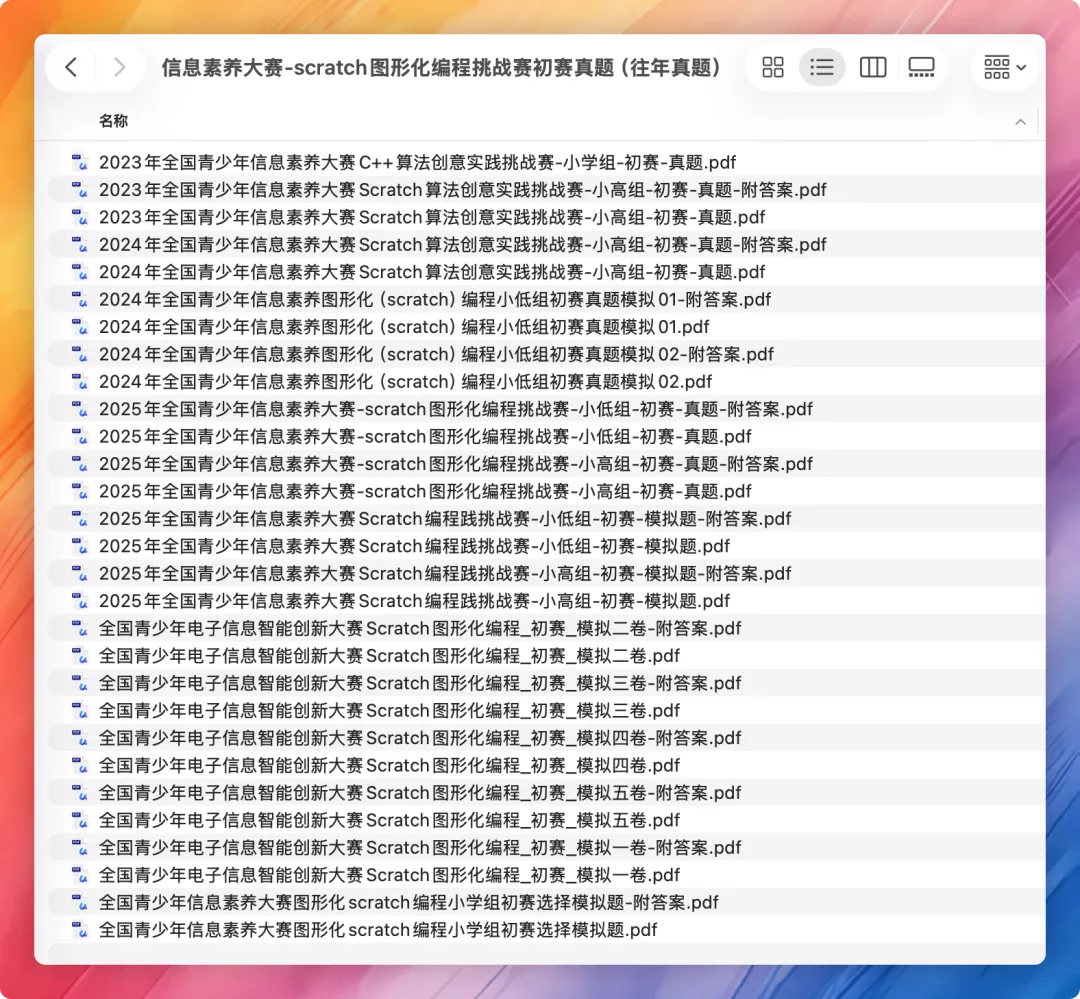This screenshot has width=1080, height=999.
Task: Switch to icon grid view
Action: coord(773,67)
